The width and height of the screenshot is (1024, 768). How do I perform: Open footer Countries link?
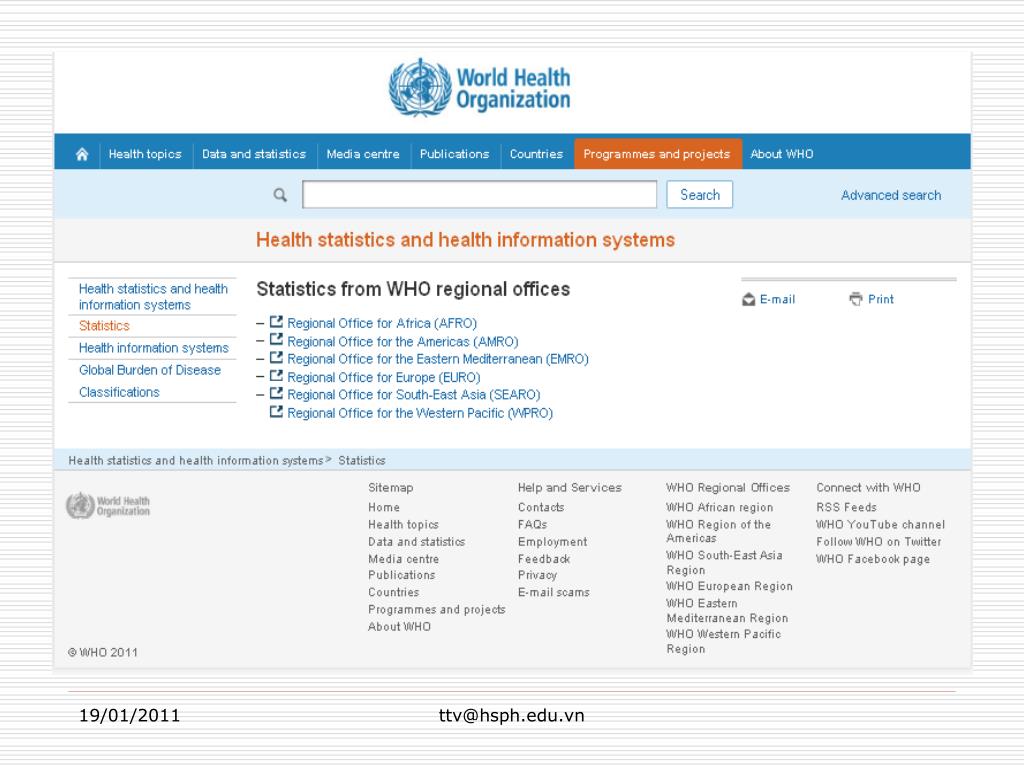coord(394,592)
